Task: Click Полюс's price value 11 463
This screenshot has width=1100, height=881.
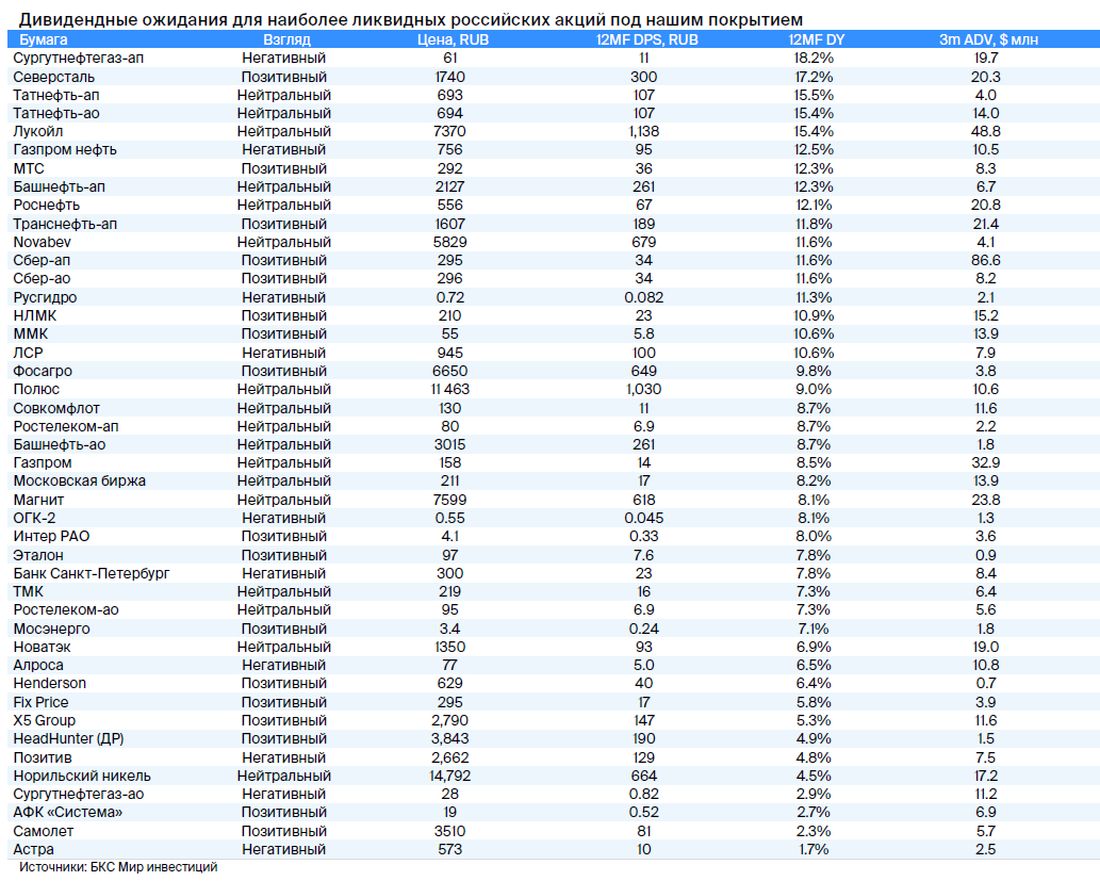Action: pos(450,390)
